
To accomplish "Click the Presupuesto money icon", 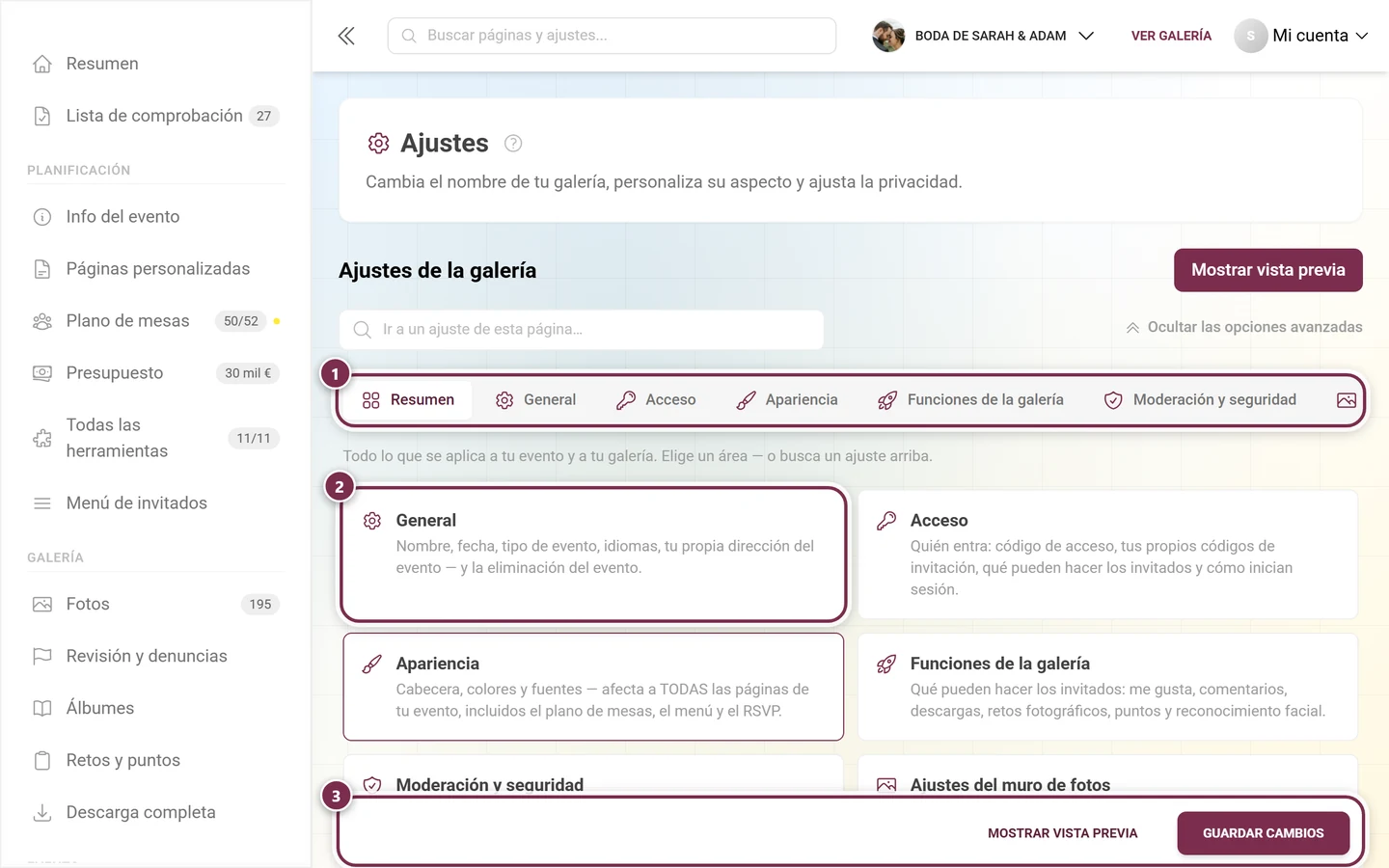I will [42, 373].
